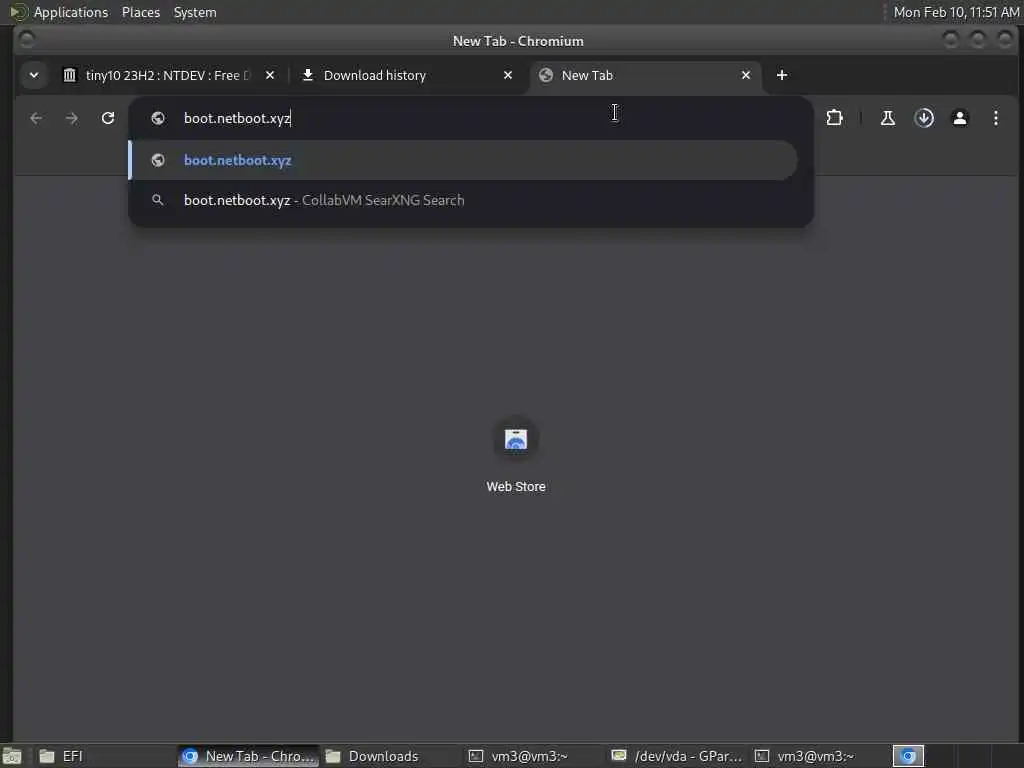This screenshot has width=1024, height=768.
Task: Click the globe icon in the address bar
Action: coord(158,118)
